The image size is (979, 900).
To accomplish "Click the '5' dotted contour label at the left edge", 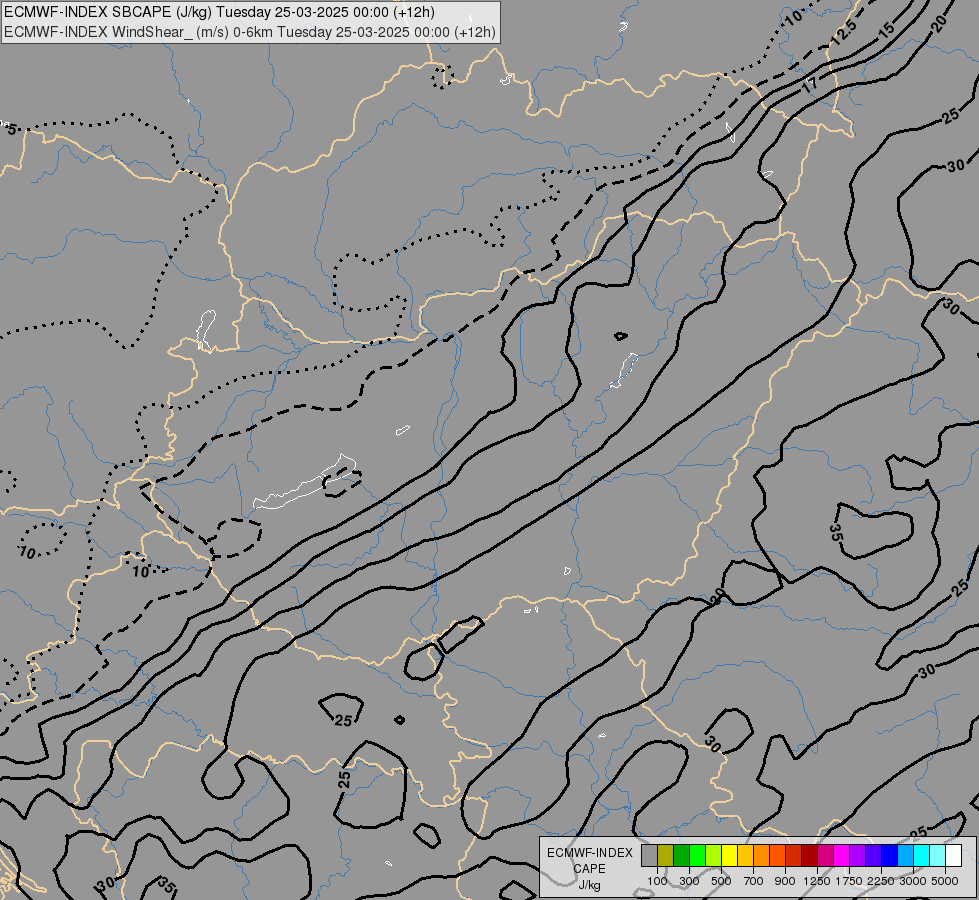I will click(12, 129).
